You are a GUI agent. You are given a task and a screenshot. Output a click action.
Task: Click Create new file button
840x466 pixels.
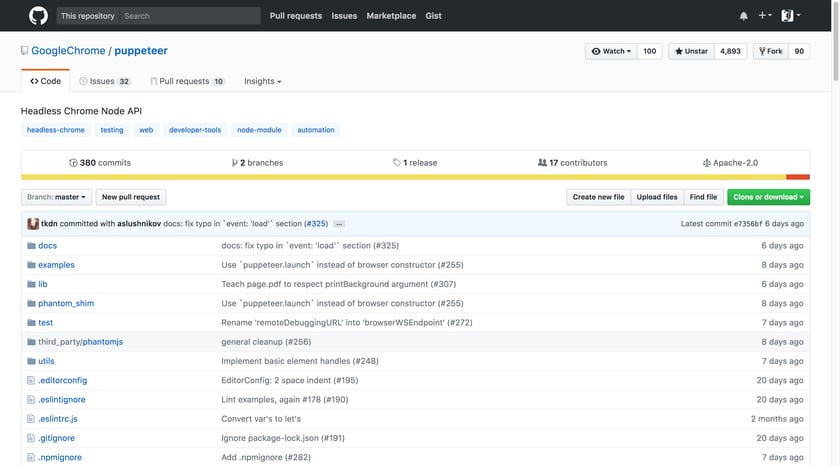click(x=598, y=197)
